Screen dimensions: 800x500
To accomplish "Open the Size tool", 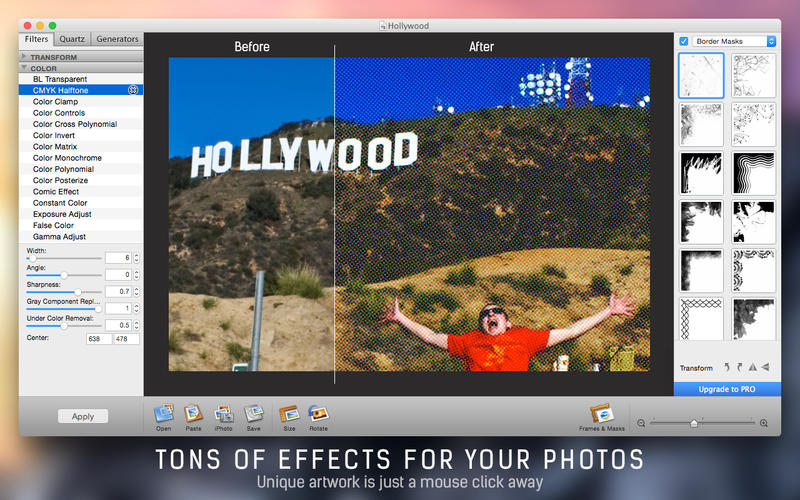I will click(x=289, y=413).
